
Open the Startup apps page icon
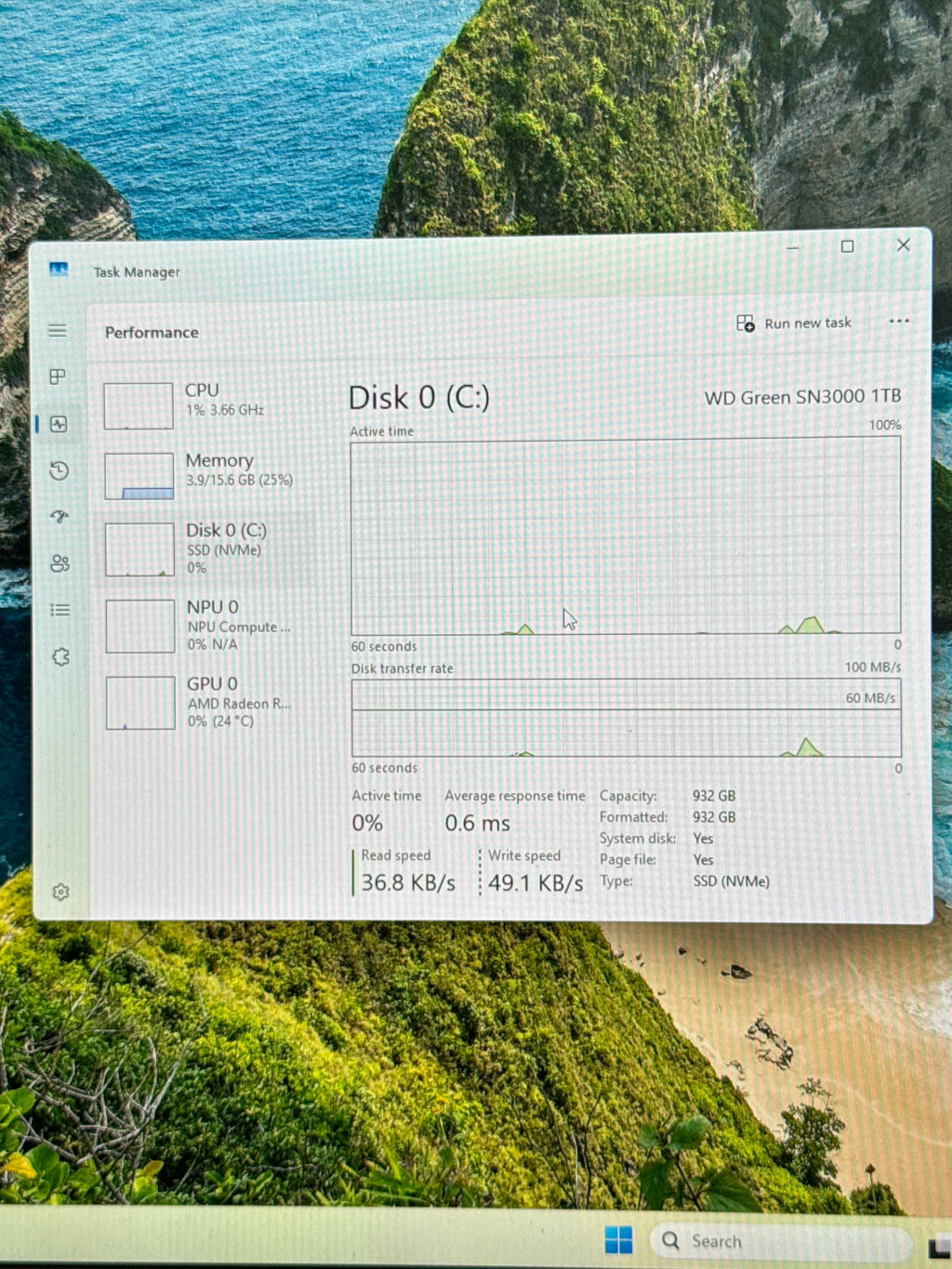tap(59, 517)
